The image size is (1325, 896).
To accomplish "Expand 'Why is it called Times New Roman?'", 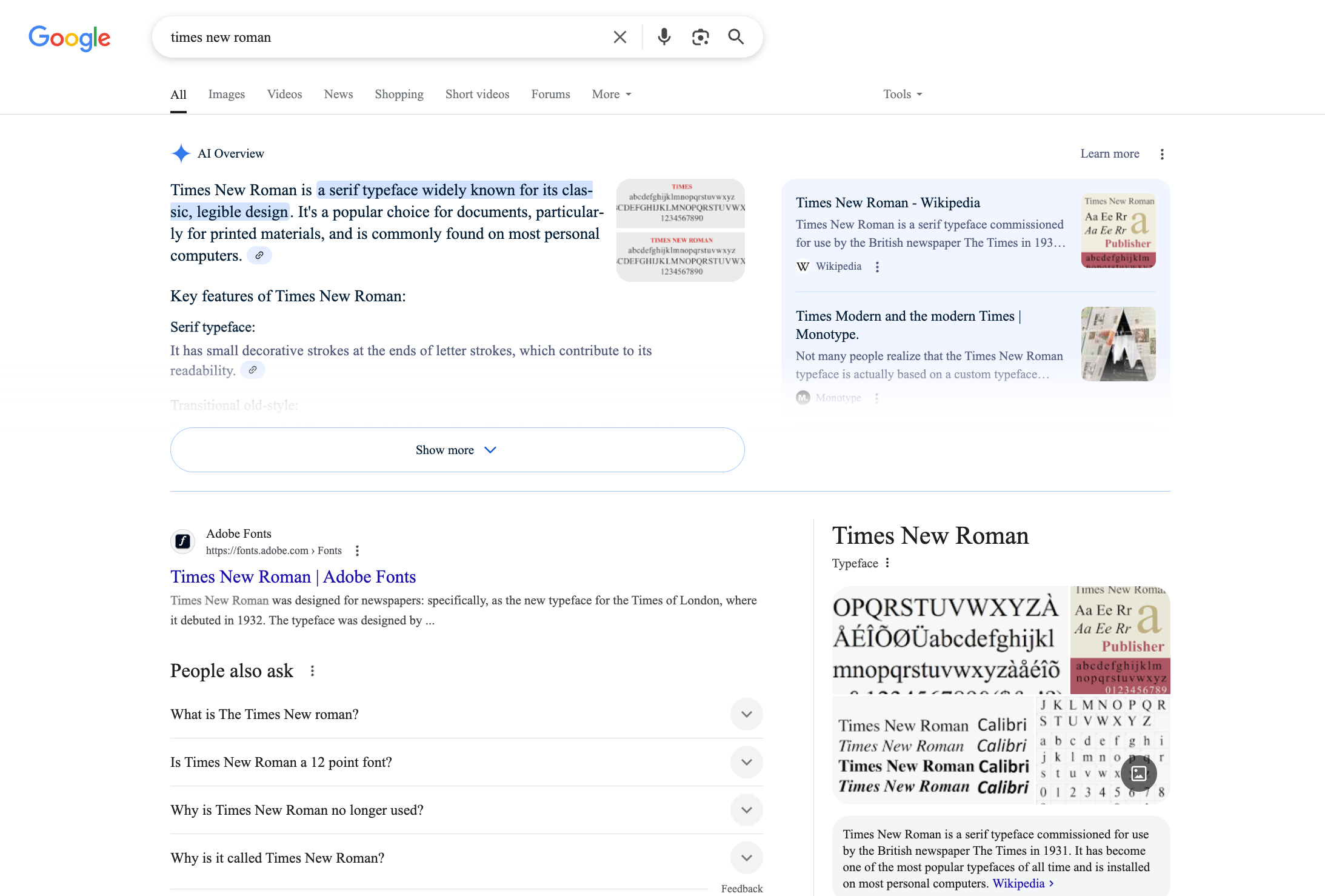I will [466, 858].
